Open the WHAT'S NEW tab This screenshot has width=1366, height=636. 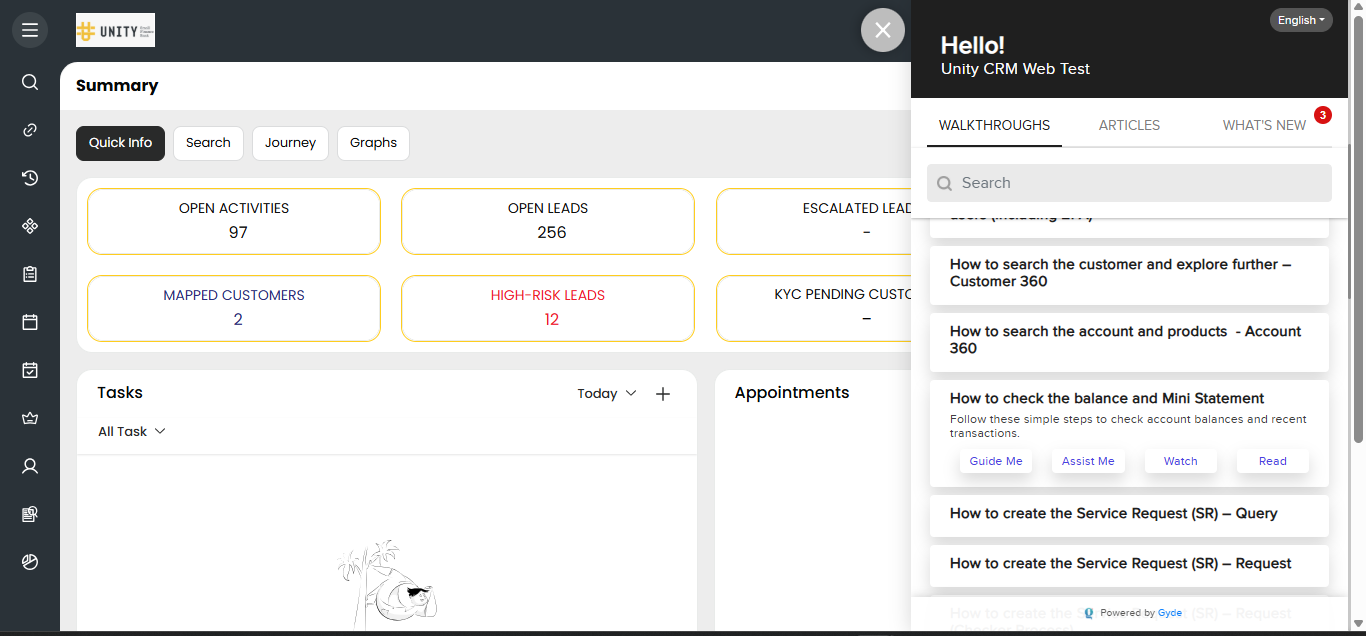tap(1264, 125)
